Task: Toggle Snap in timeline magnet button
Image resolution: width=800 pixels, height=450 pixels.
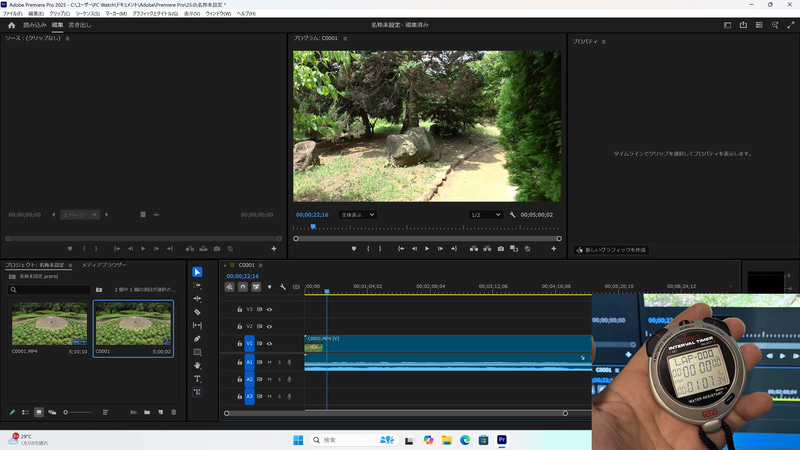Action: coord(243,287)
